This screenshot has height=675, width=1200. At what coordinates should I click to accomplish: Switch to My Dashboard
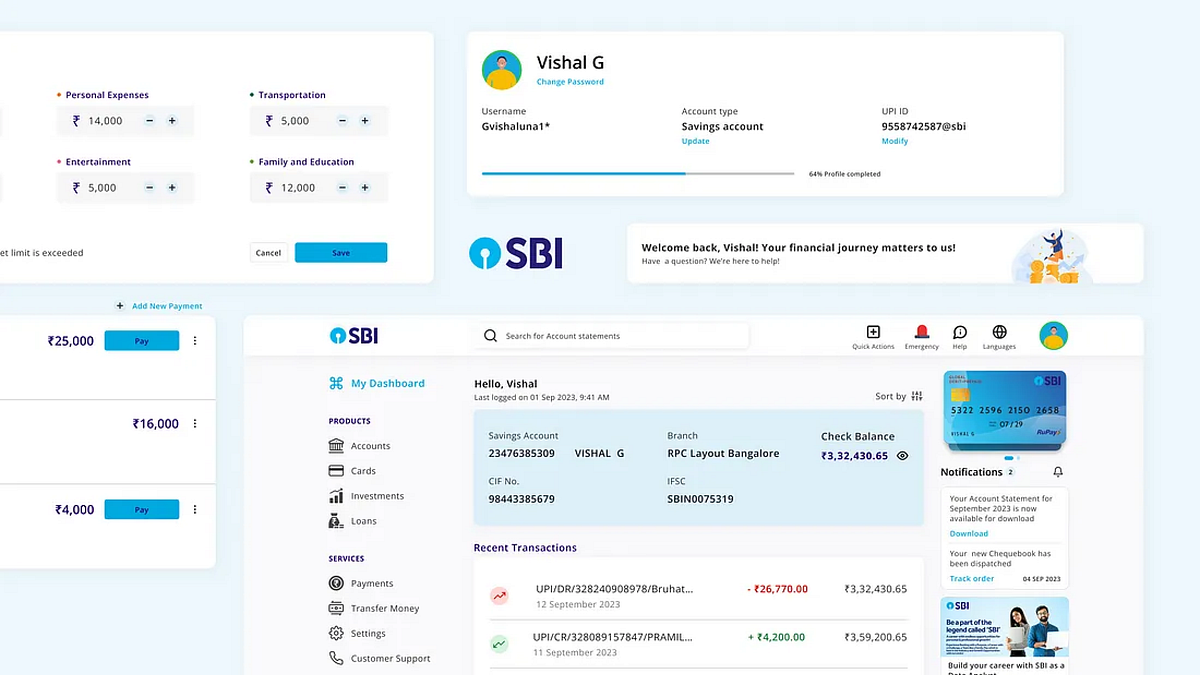click(x=387, y=383)
